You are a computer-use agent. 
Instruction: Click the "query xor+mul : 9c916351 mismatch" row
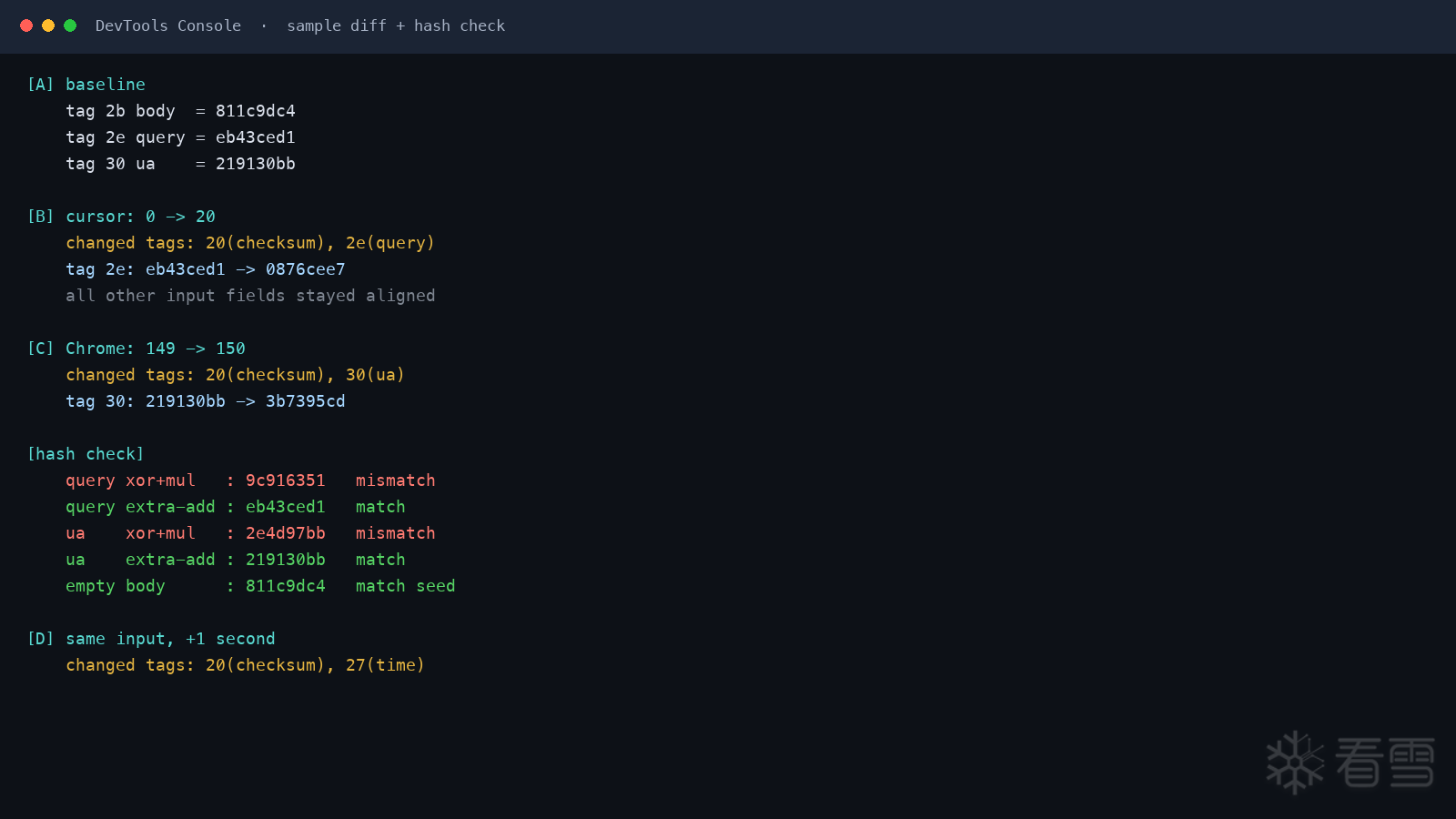(x=250, y=480)
